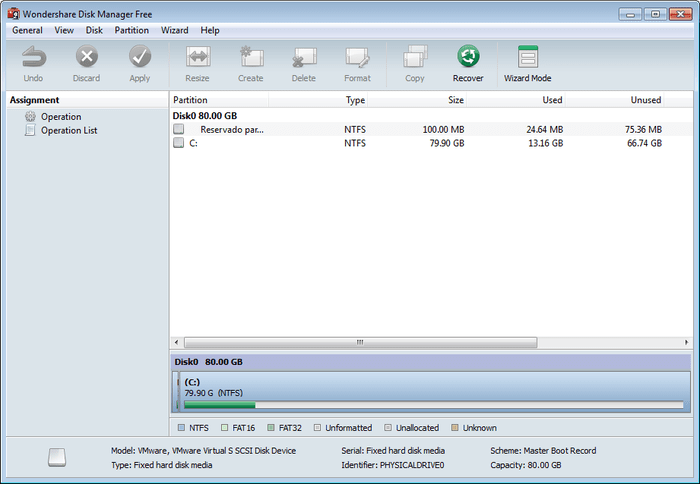Sort by the Unused column header

point(615,100)
